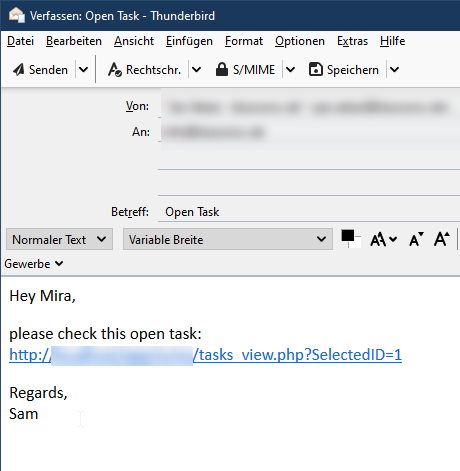Open the Optionen menu
This screenshot has width=460, height=471.
coord(300,41)
